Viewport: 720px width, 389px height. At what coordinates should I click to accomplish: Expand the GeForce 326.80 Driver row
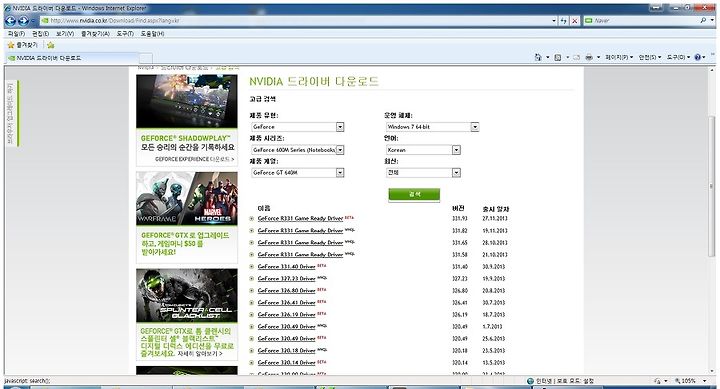pos(252,291)
